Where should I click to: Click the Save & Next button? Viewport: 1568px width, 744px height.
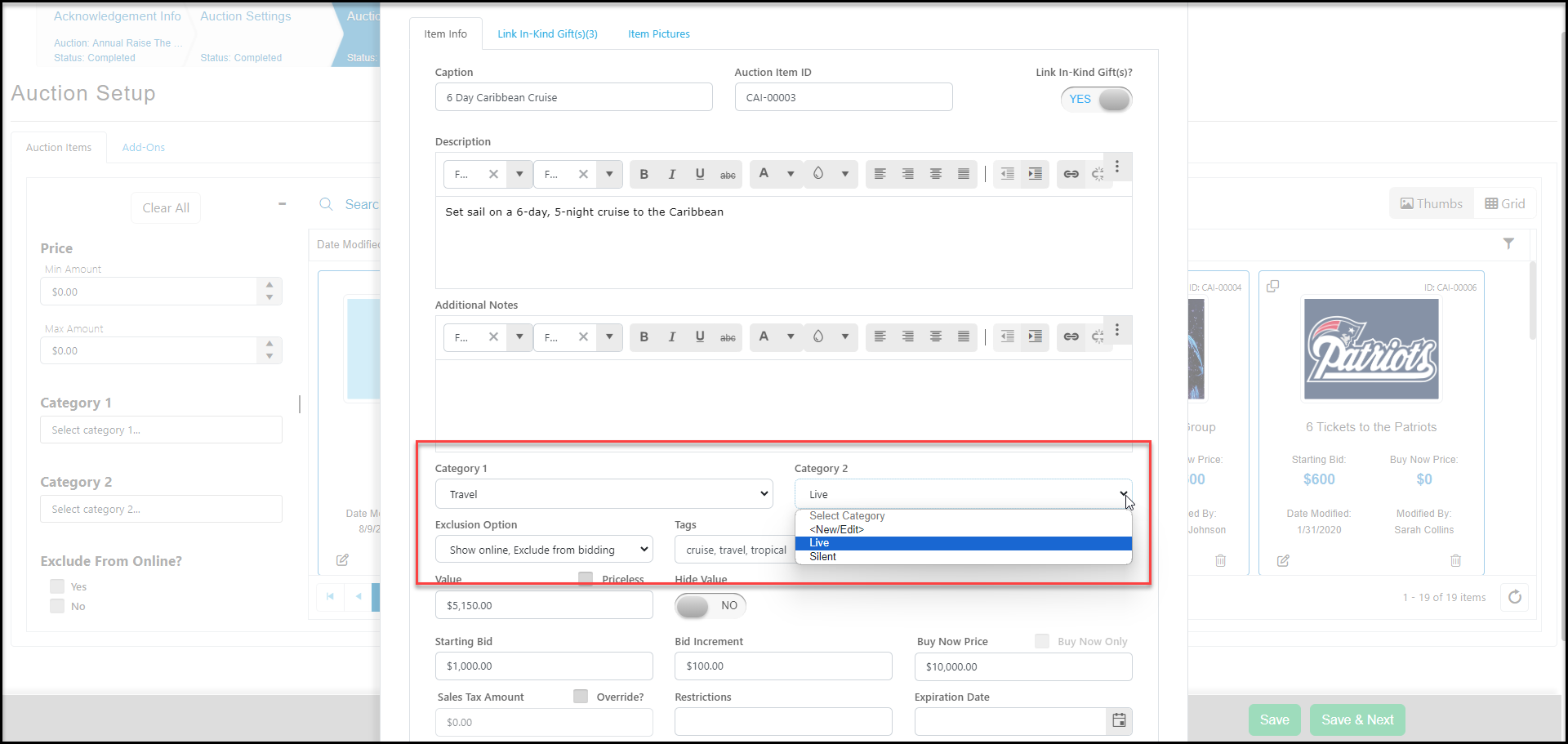(x=1357, y=719)
